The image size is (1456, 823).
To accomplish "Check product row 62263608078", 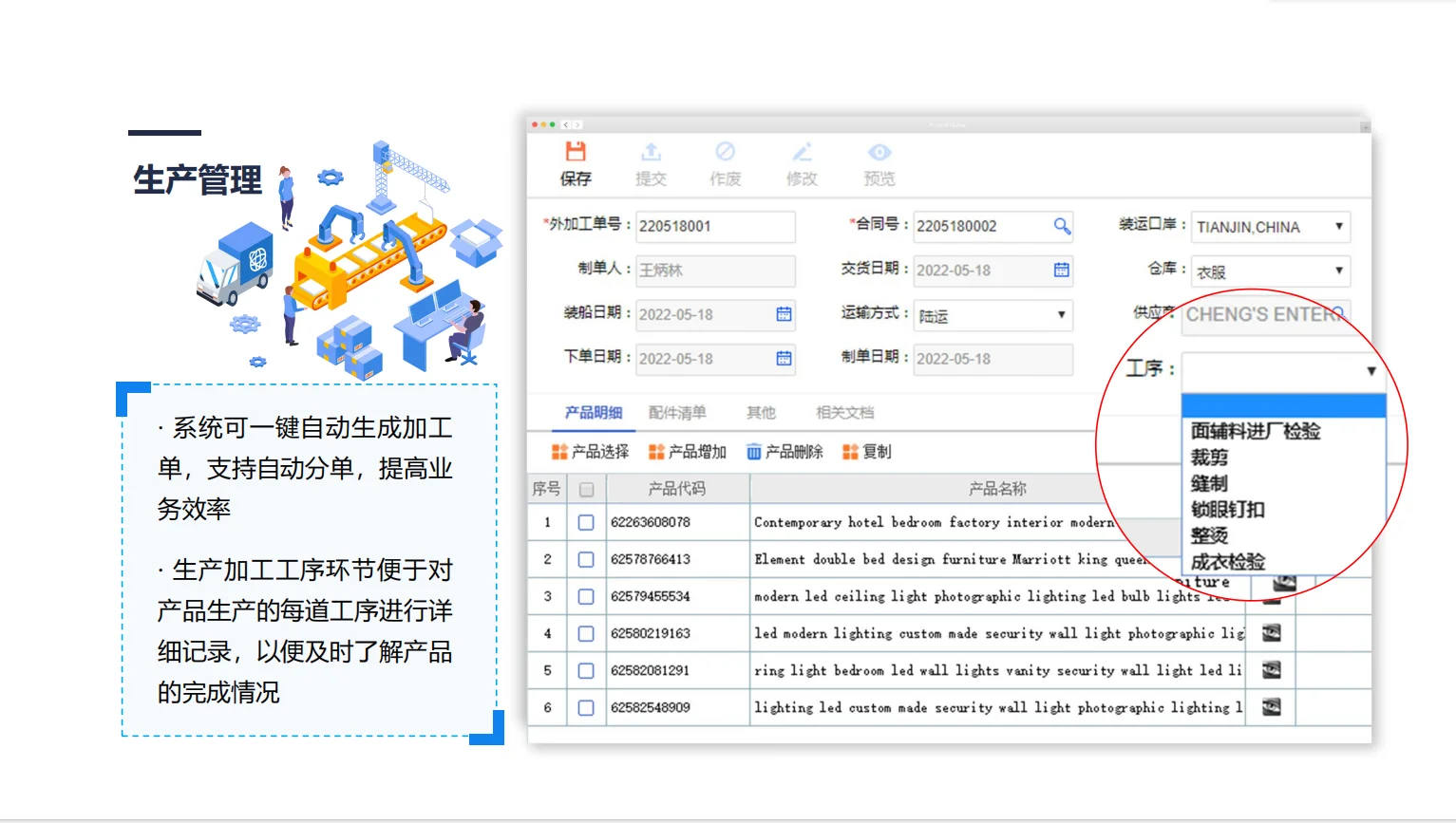I will (586, 522).
